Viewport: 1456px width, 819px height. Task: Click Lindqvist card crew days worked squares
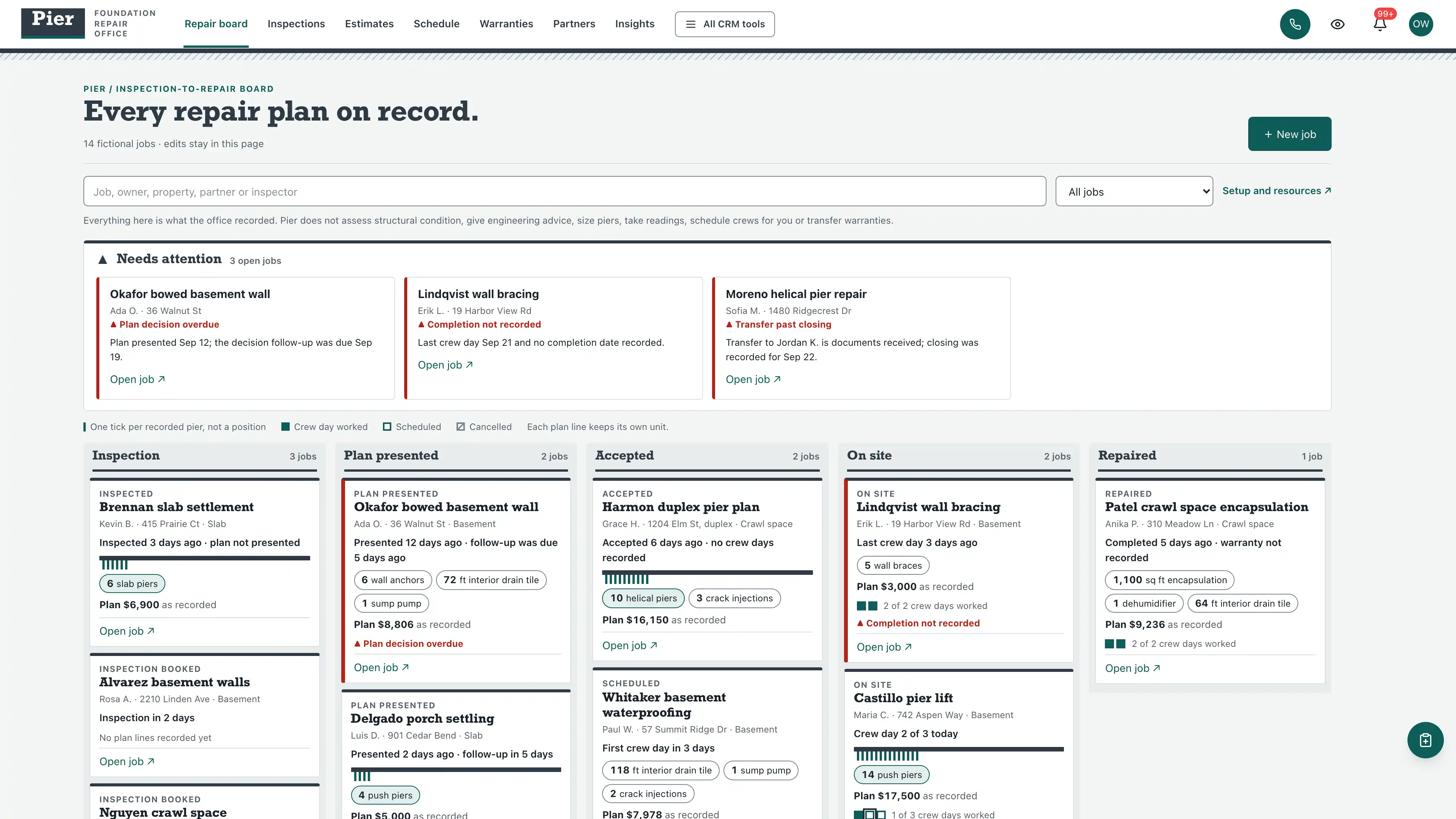867,606
